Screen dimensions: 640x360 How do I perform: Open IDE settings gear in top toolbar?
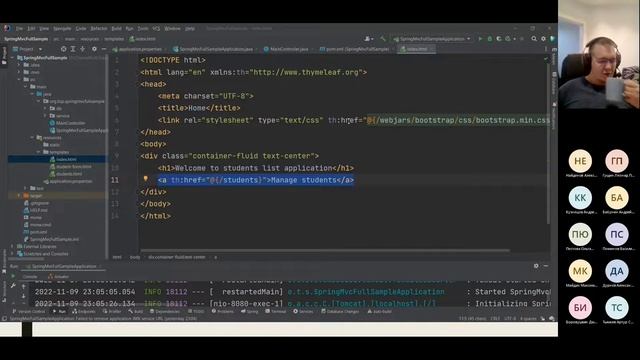[543, 39]
